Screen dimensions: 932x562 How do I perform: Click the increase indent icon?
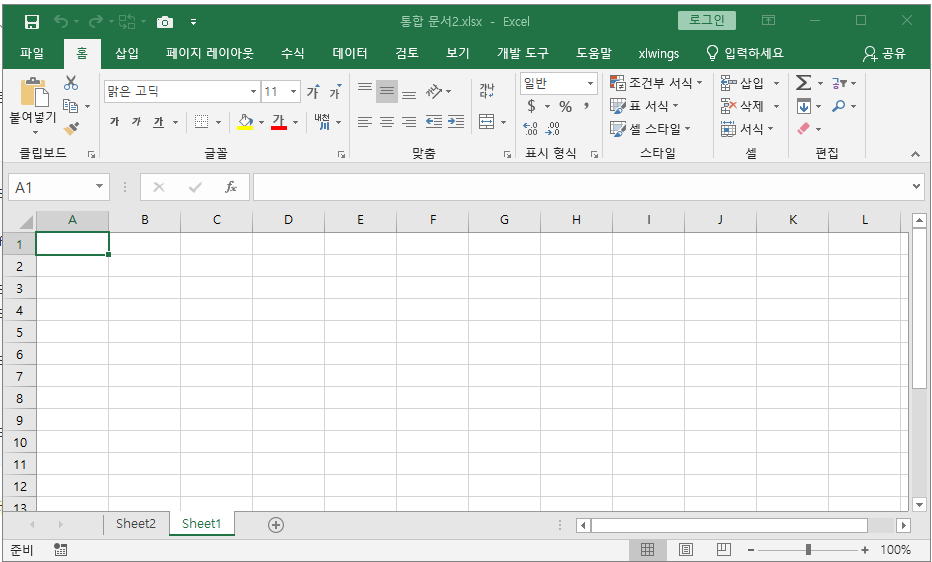pos(456,122)
